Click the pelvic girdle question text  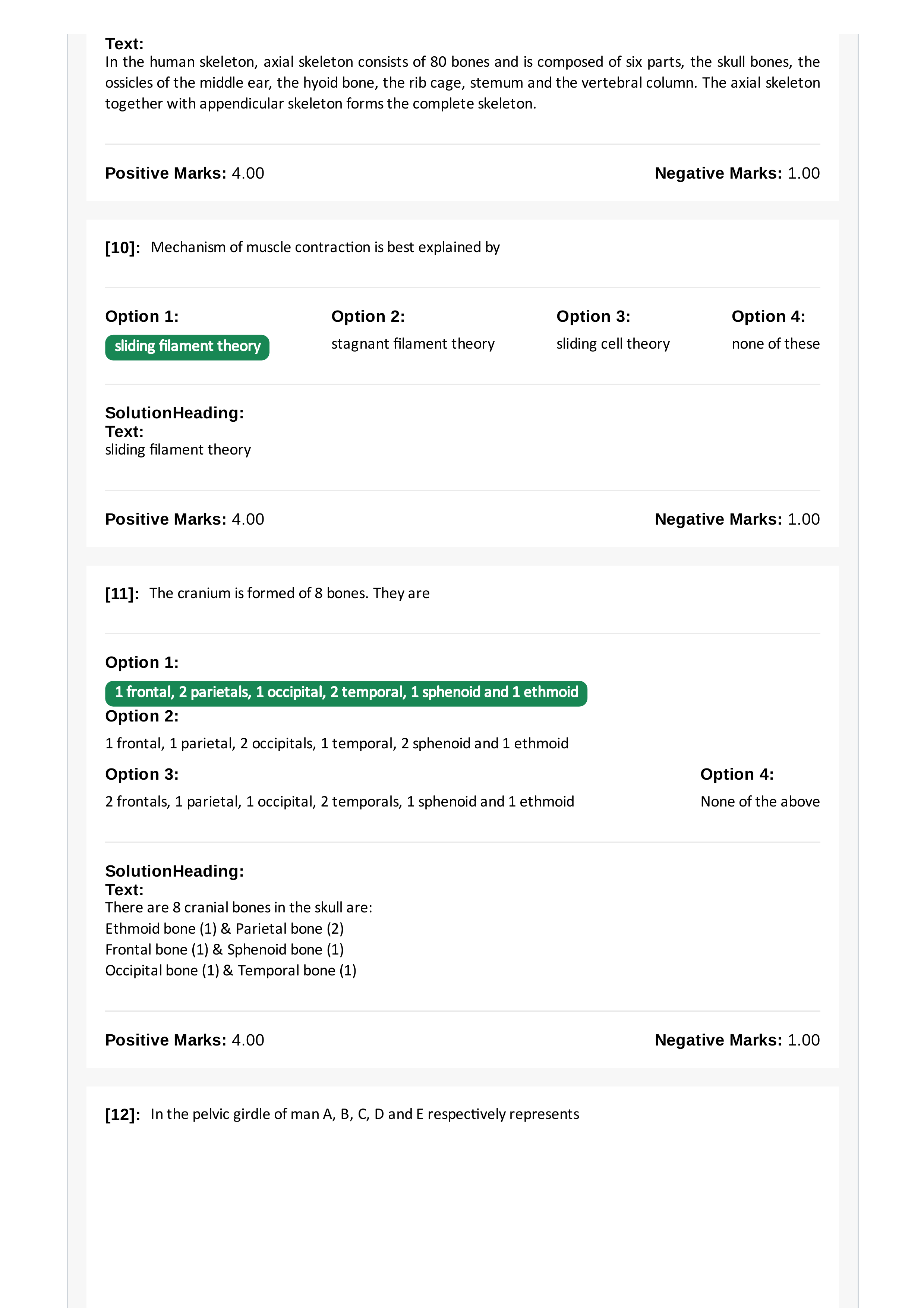pos(365,1114)
